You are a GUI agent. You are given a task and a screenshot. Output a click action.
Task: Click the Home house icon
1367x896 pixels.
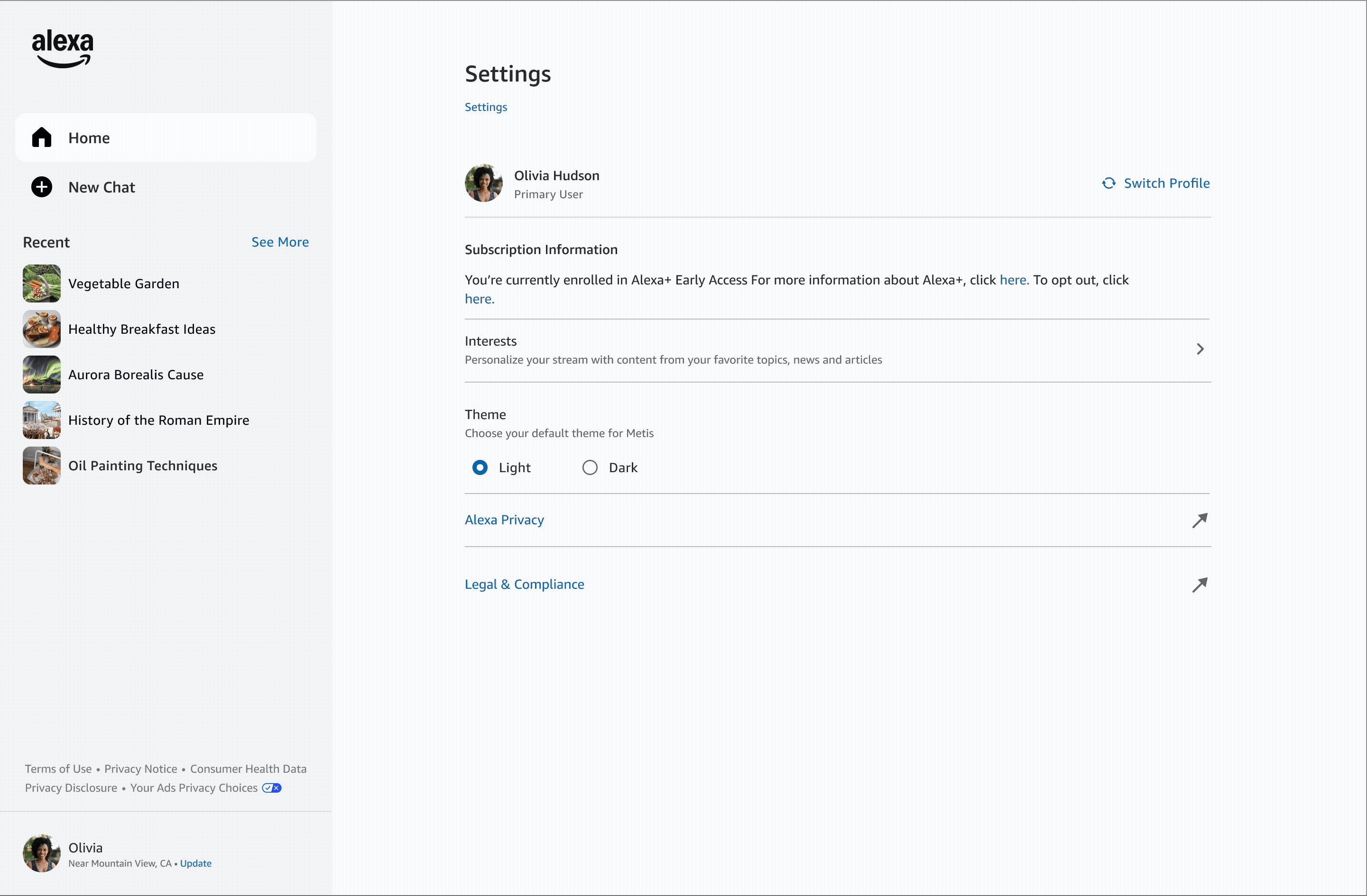point(41,138)
